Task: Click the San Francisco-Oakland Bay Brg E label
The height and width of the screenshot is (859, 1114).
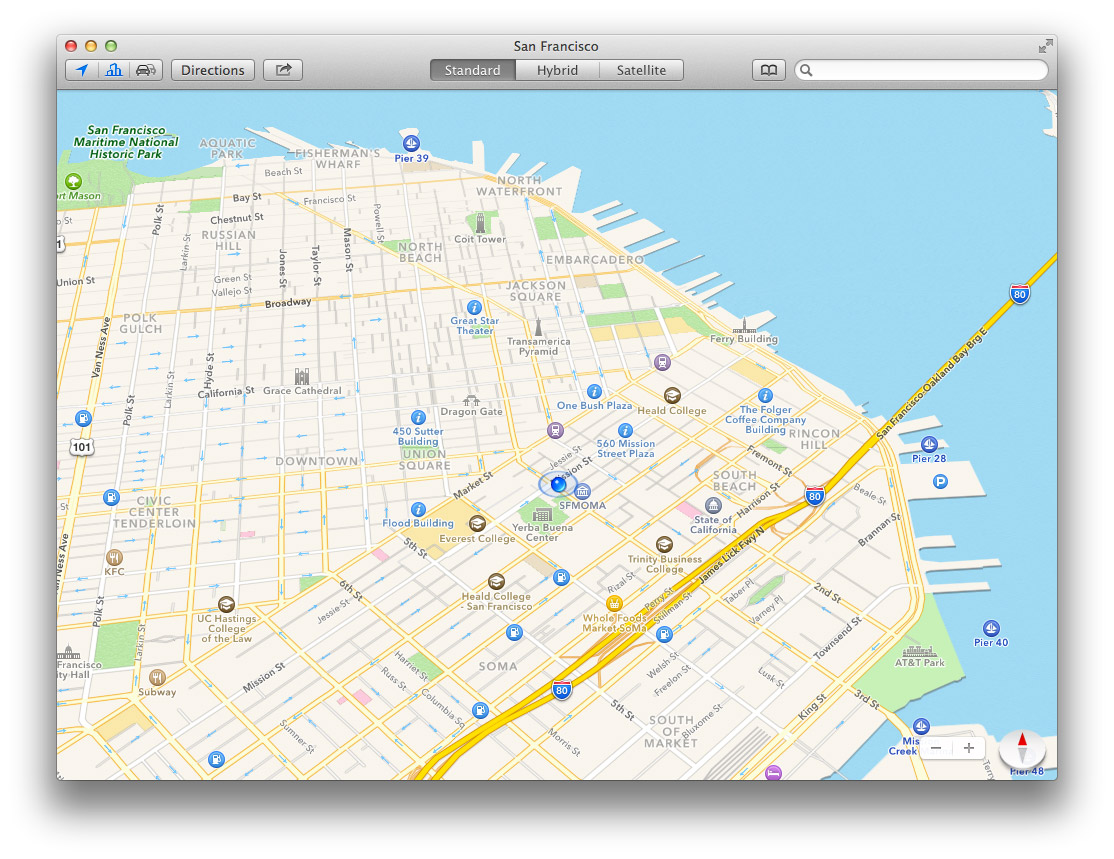Action: (931, 384)
